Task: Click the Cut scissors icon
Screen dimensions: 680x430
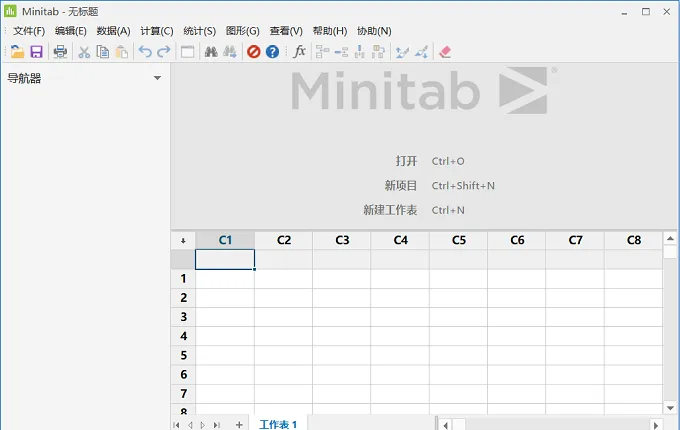Action: [84, 52]
